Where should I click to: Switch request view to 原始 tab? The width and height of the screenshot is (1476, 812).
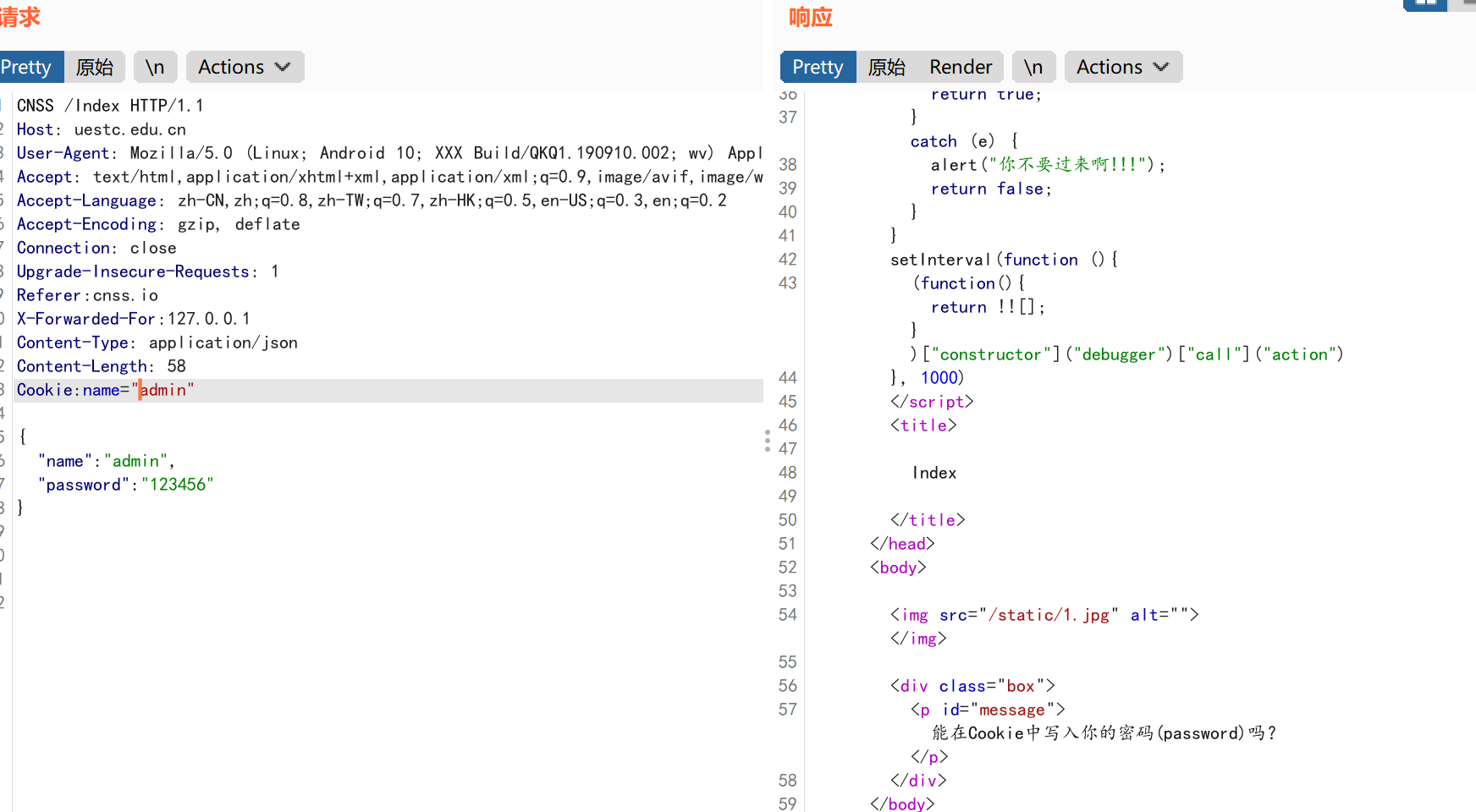(x=94, y=67)
